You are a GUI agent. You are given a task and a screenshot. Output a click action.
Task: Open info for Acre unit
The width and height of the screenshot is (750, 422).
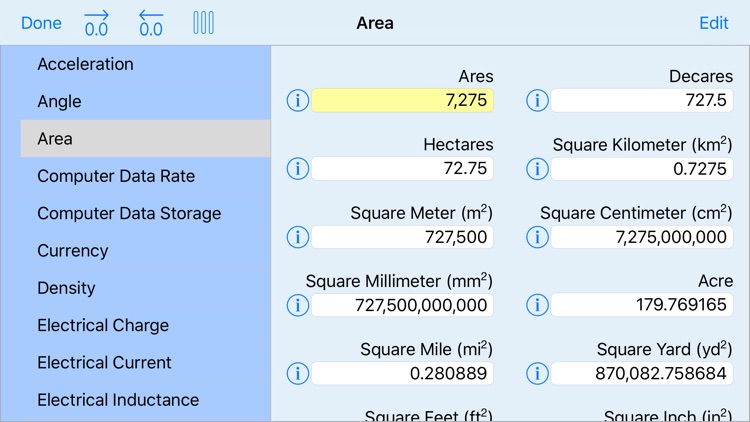coord(537,305)
